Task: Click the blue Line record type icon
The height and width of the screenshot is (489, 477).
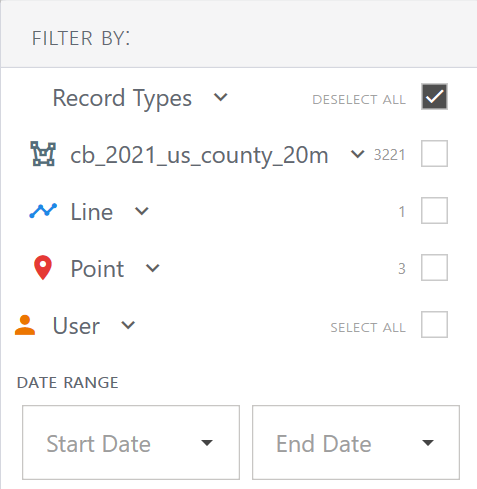Action: (43, 211)
